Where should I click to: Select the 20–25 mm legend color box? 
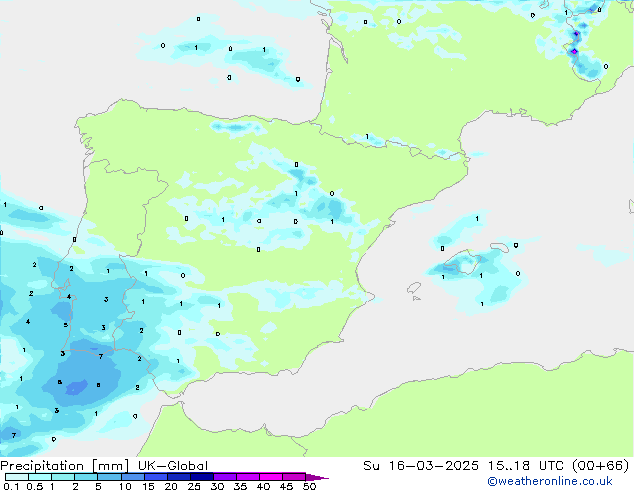click(x=179, y=477)
